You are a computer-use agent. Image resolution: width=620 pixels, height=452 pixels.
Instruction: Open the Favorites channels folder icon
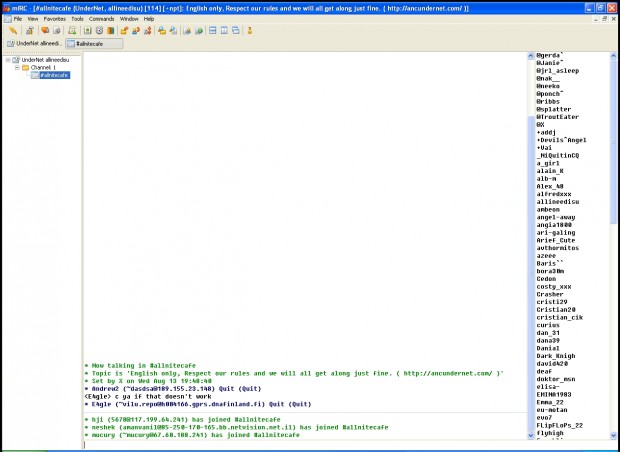(x=45, y=30)
